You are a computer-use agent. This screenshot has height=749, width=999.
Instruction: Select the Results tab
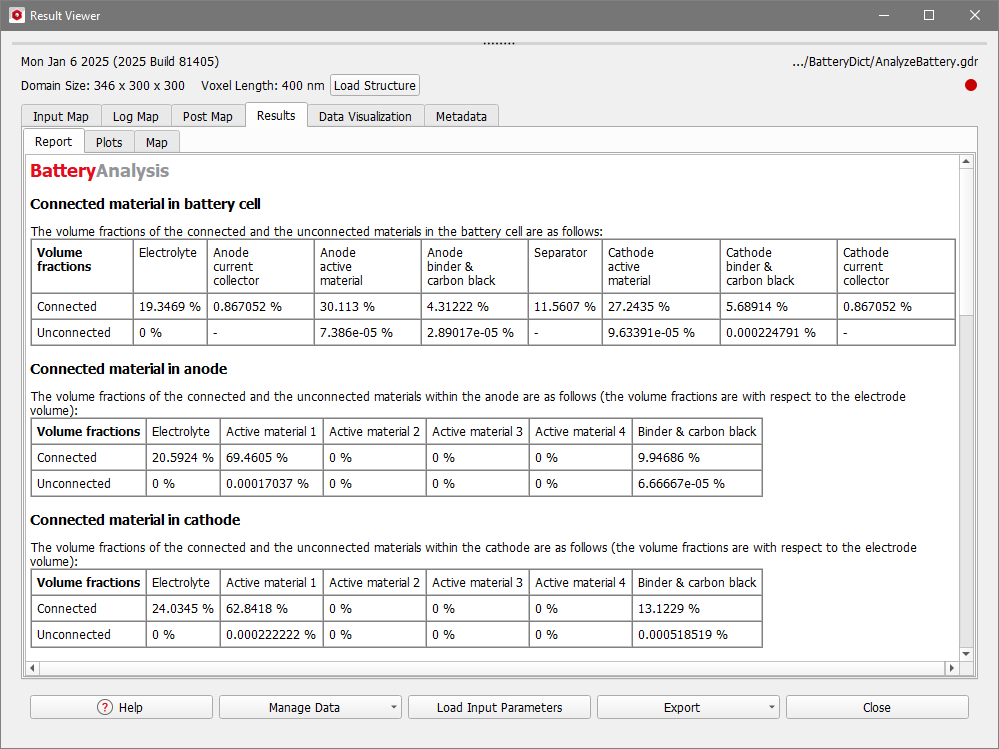[x=276, y=115]
